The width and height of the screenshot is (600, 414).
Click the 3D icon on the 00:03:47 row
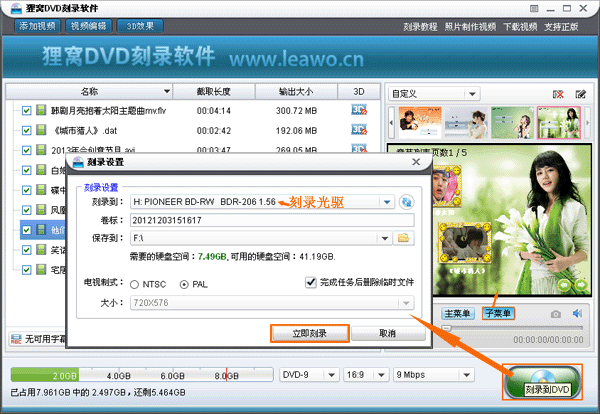pos(359,148)
